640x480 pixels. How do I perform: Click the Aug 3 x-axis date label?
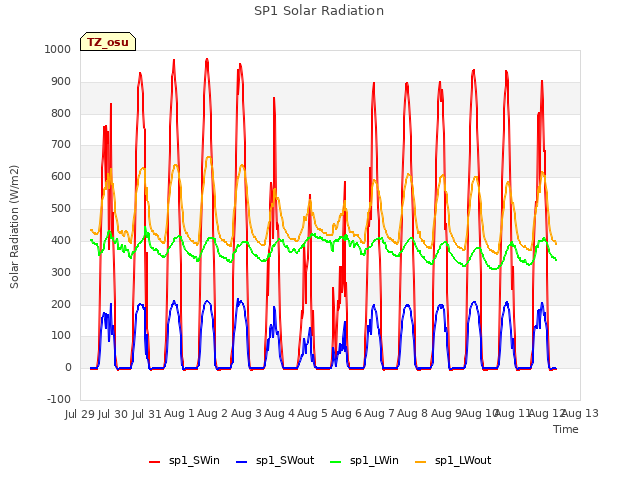tap(246, 413)
